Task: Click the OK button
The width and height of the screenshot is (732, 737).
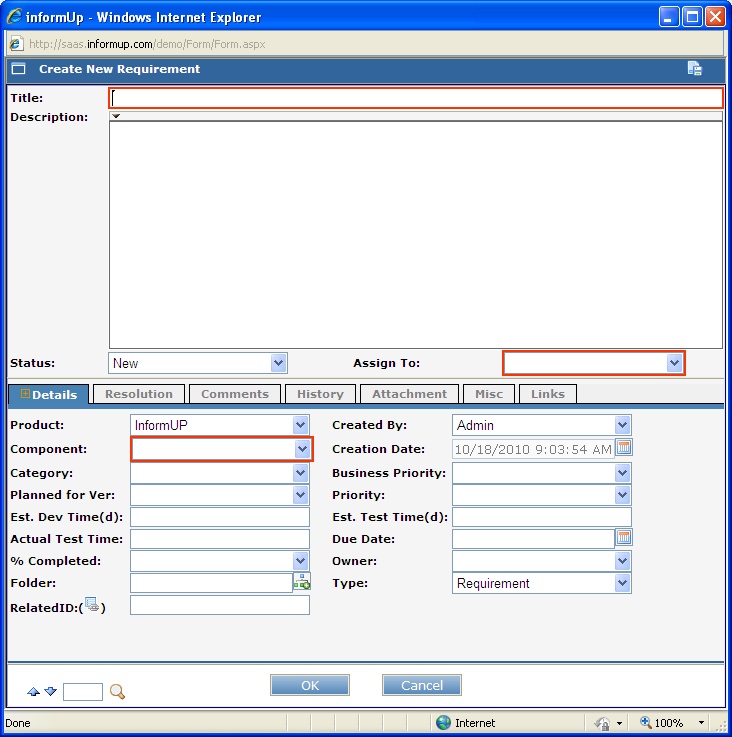Action: (x=310, y=685)
